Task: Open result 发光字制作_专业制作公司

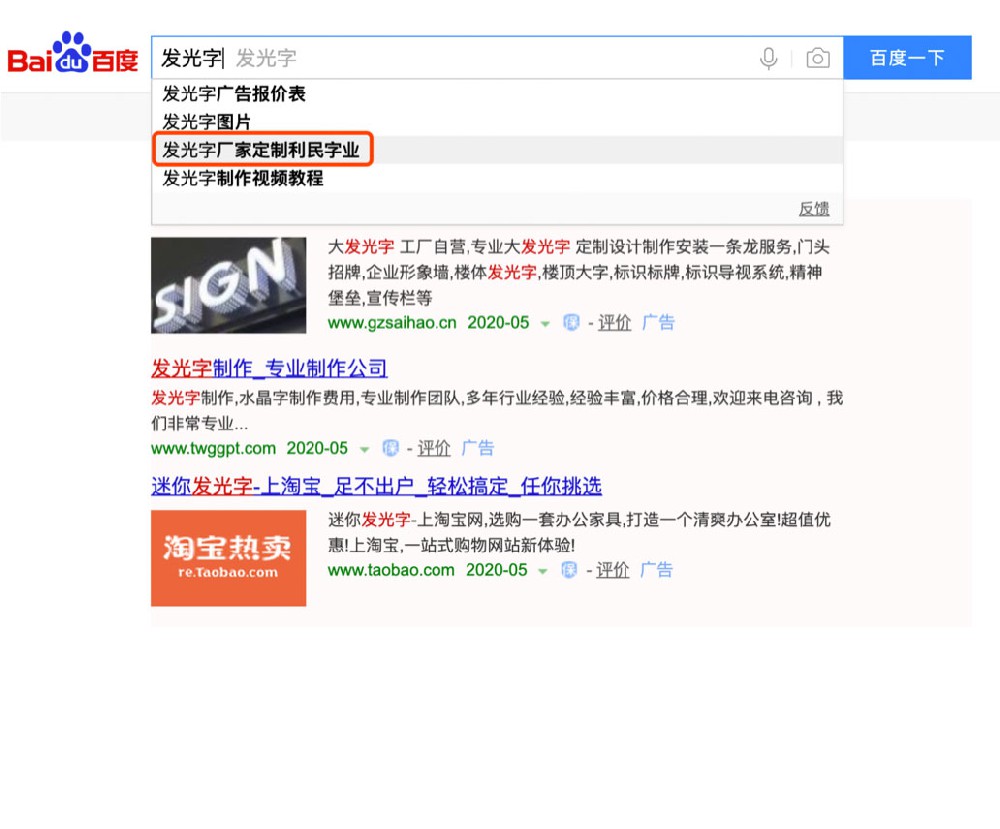Action: pos(269,368)
